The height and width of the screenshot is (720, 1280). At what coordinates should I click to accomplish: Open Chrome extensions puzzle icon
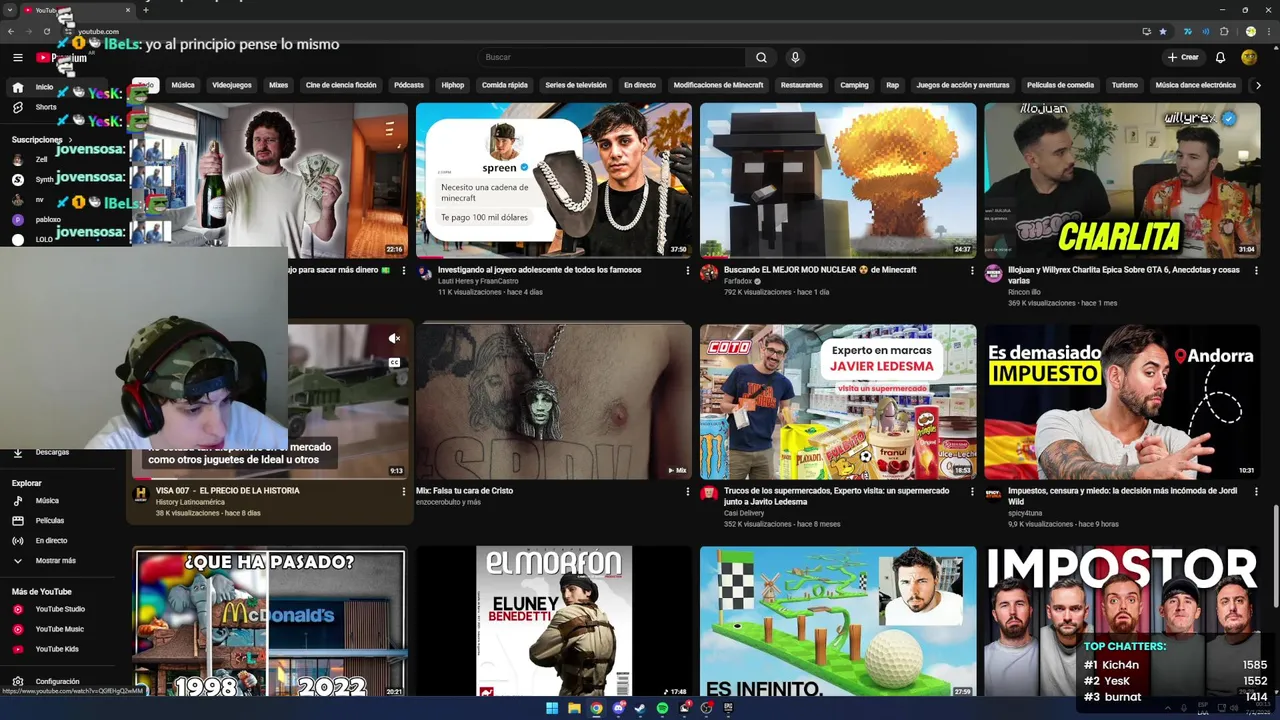[1224, 31]
